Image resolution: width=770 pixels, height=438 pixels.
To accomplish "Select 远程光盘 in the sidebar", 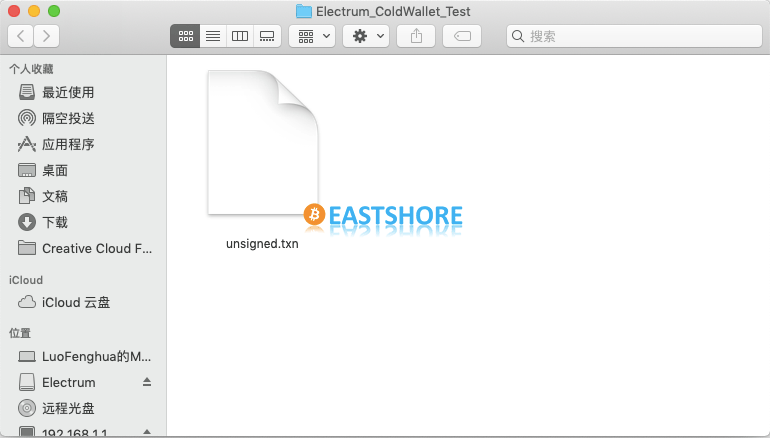I will (83, 409).
